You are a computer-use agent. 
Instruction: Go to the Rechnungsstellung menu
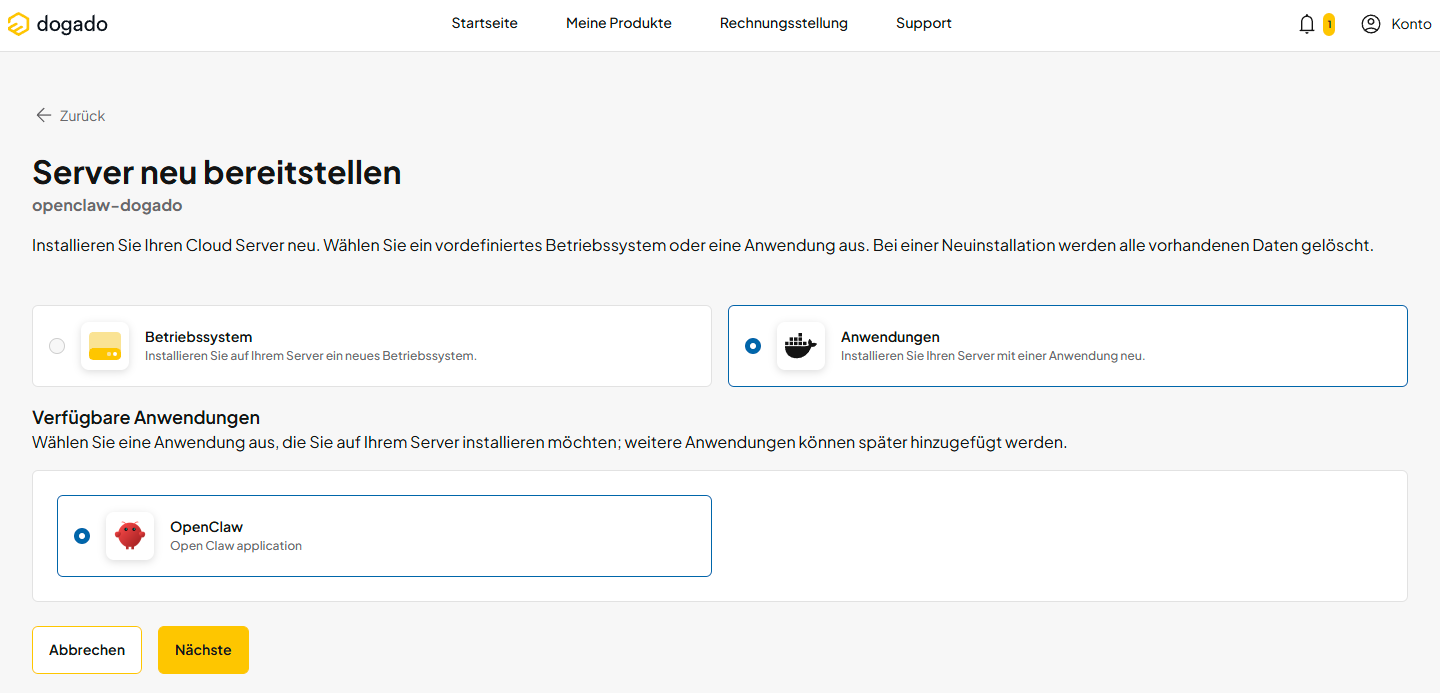[784, 23]
